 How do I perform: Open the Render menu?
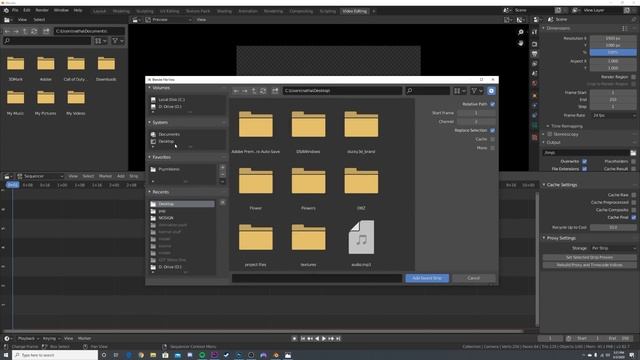(x=42, y=10)
